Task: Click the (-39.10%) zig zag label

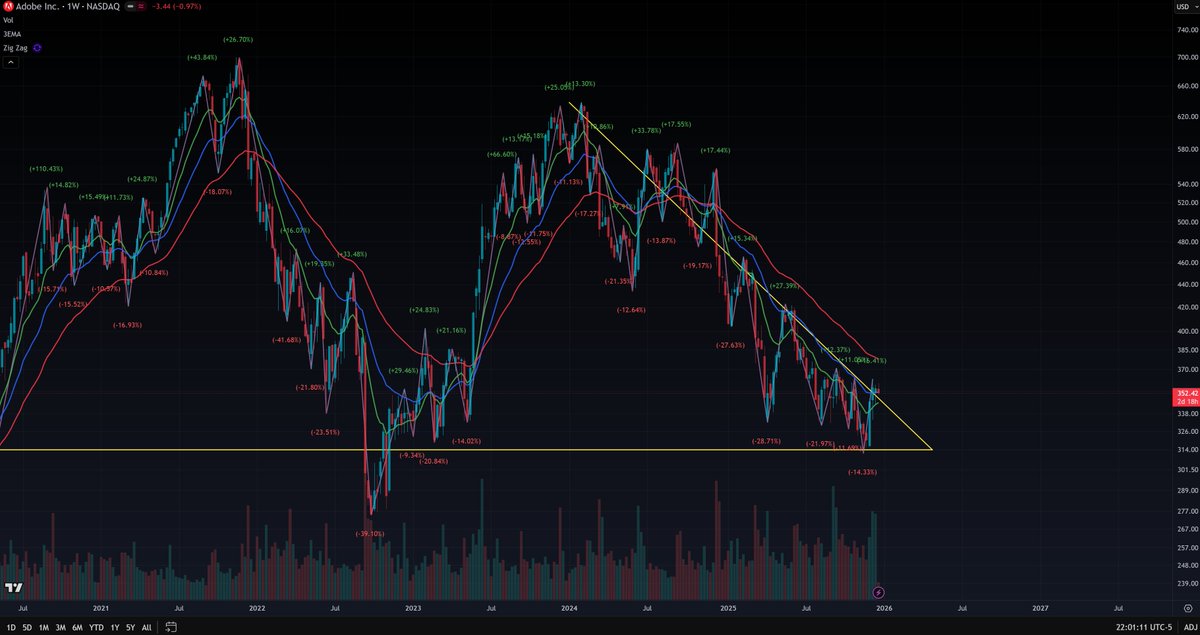Action: pos(370,533)
